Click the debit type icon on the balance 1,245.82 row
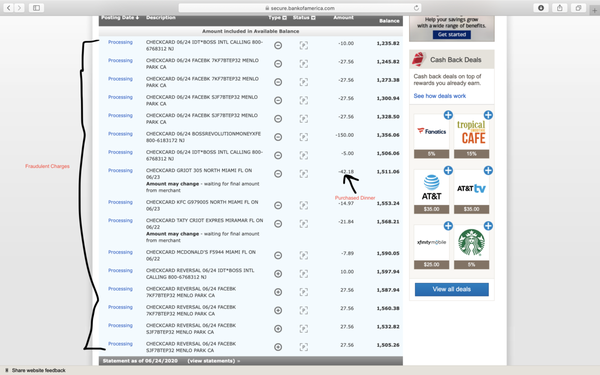Image resolution: width=600 pixels, height=375 pixels. point(278,64)
